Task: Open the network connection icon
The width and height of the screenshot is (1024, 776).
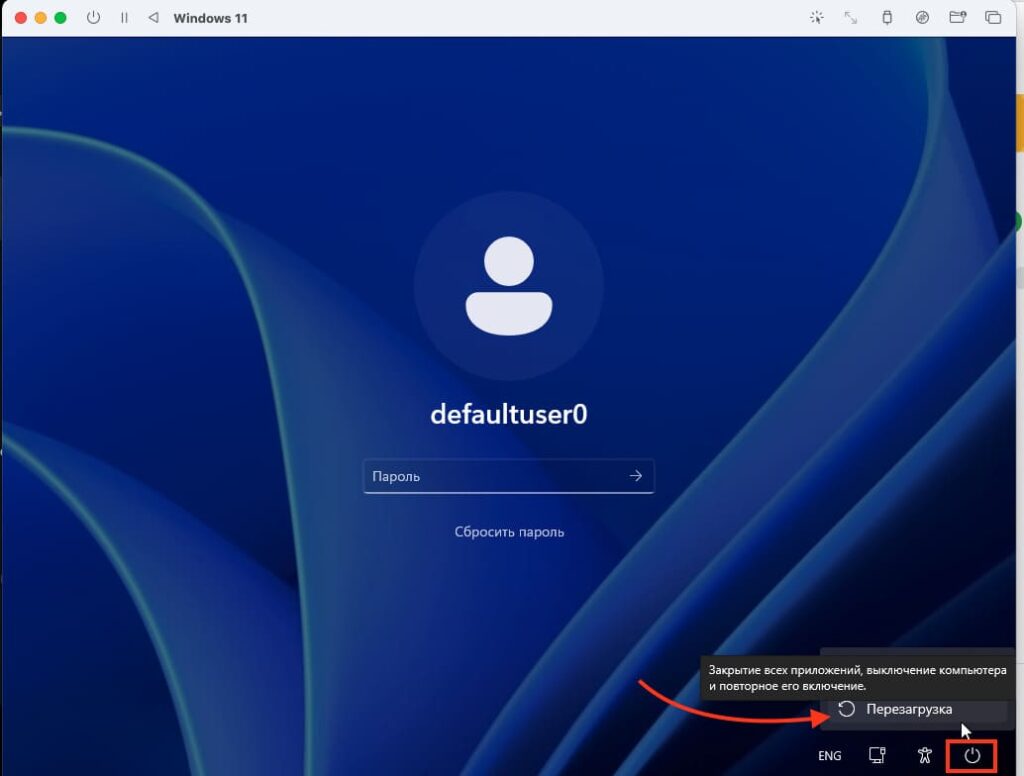Action: (877, 756)
